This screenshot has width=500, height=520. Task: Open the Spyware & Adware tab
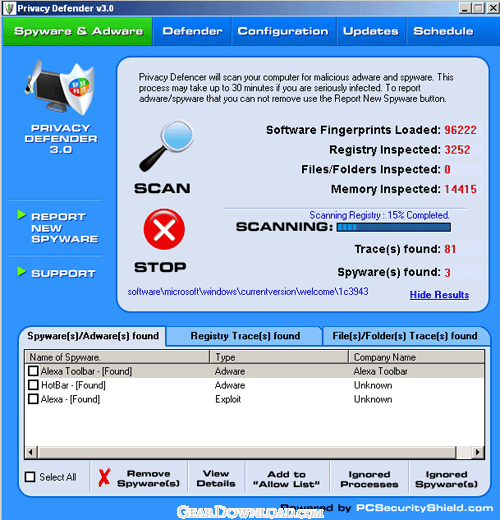click(78, 31)
